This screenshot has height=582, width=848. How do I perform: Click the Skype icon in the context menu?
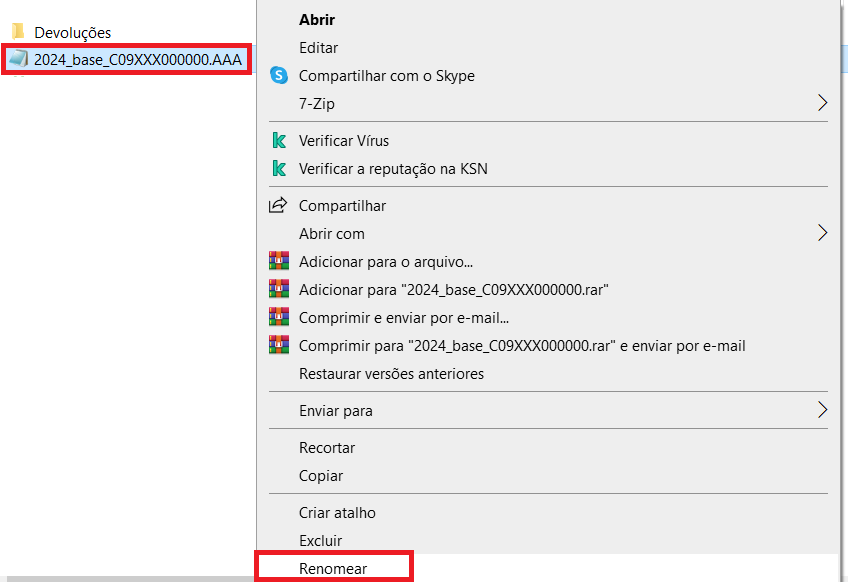(279, 76)
